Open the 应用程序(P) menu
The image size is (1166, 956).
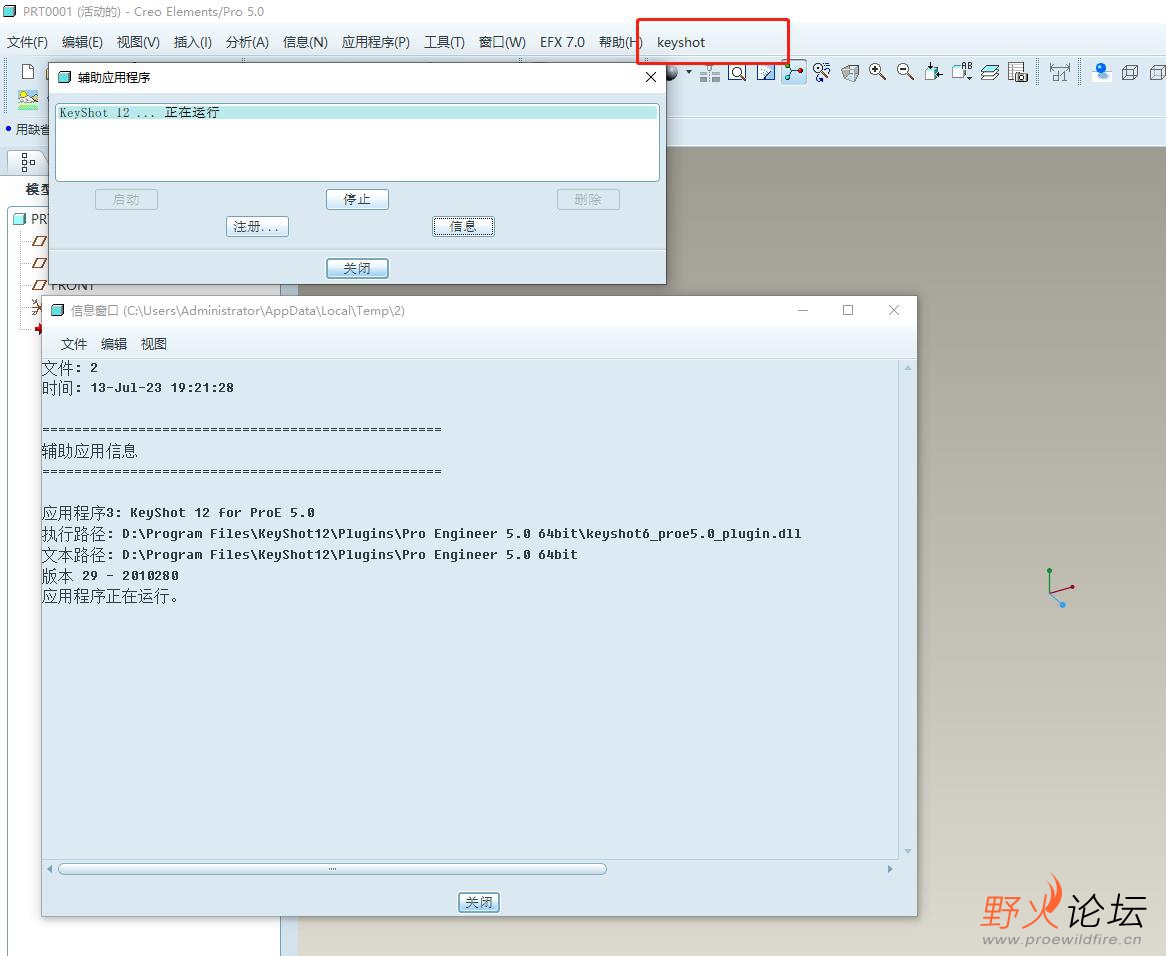[x=376, y=42]
